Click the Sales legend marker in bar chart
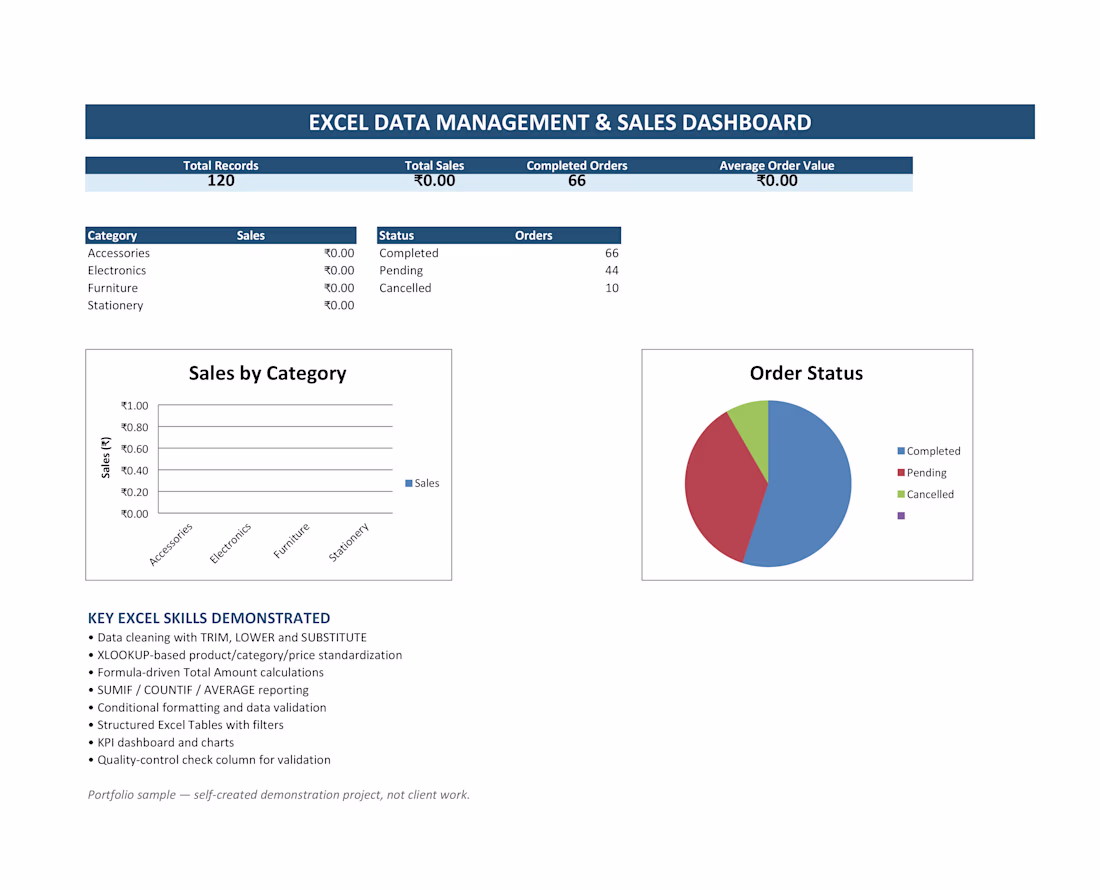1100x890 pixels. (408, 483)
